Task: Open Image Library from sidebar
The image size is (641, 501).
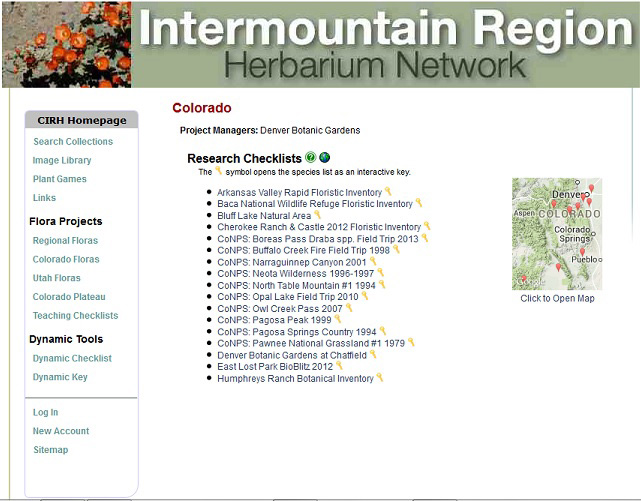Action: [x=62, y=160]
